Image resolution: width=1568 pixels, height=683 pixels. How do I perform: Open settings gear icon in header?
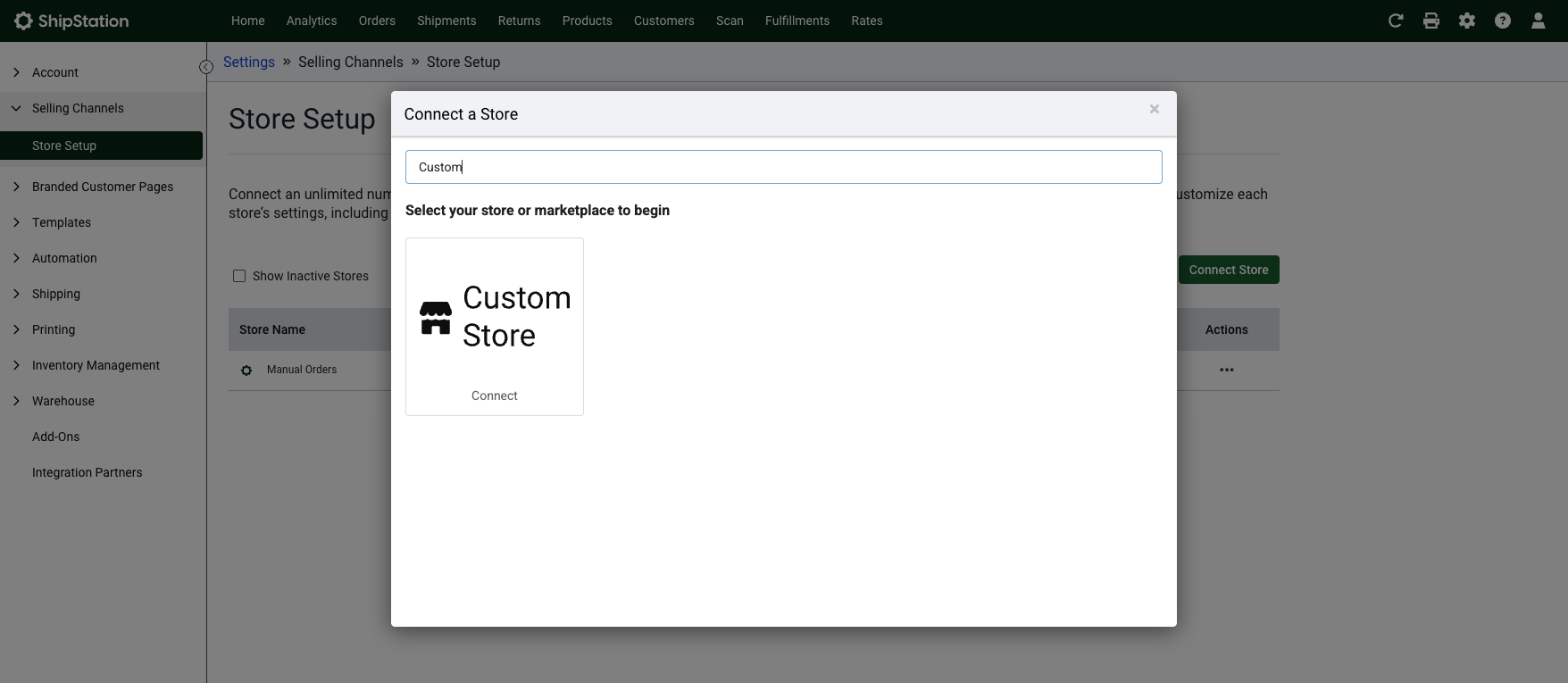pos(1467,21)
